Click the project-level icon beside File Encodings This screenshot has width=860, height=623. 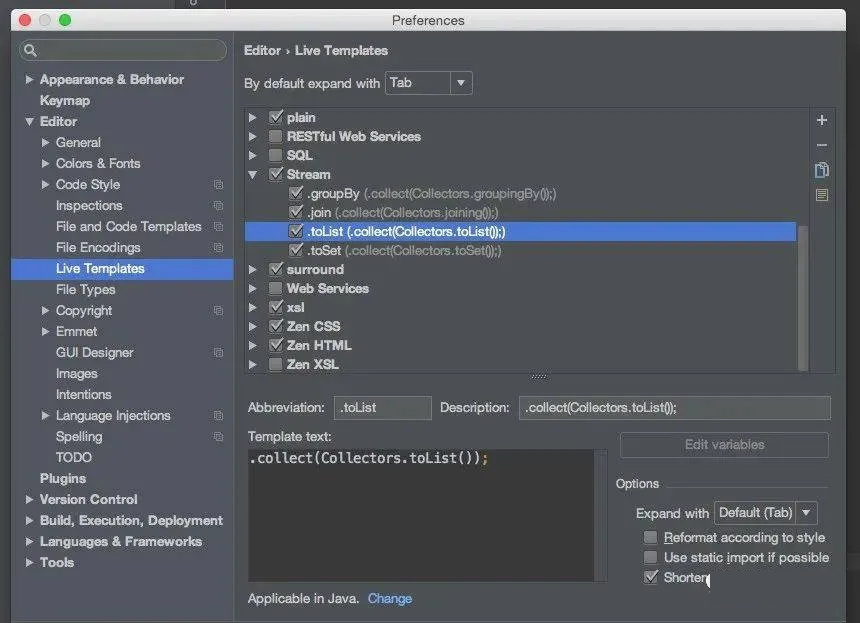pyautogui.click(x=218, y=248)
